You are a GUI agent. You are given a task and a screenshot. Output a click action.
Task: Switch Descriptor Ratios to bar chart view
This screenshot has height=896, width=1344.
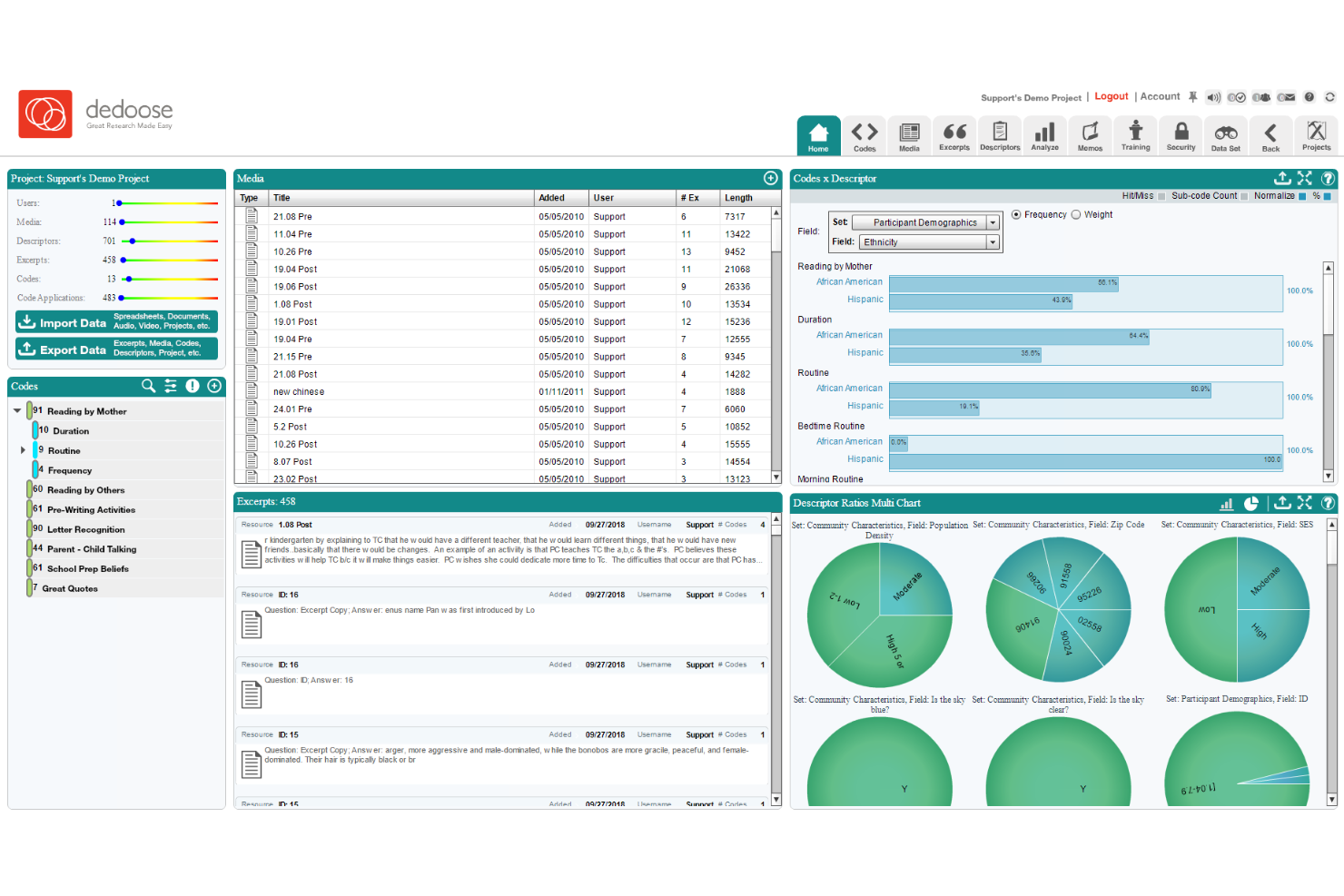point(1227,503)
